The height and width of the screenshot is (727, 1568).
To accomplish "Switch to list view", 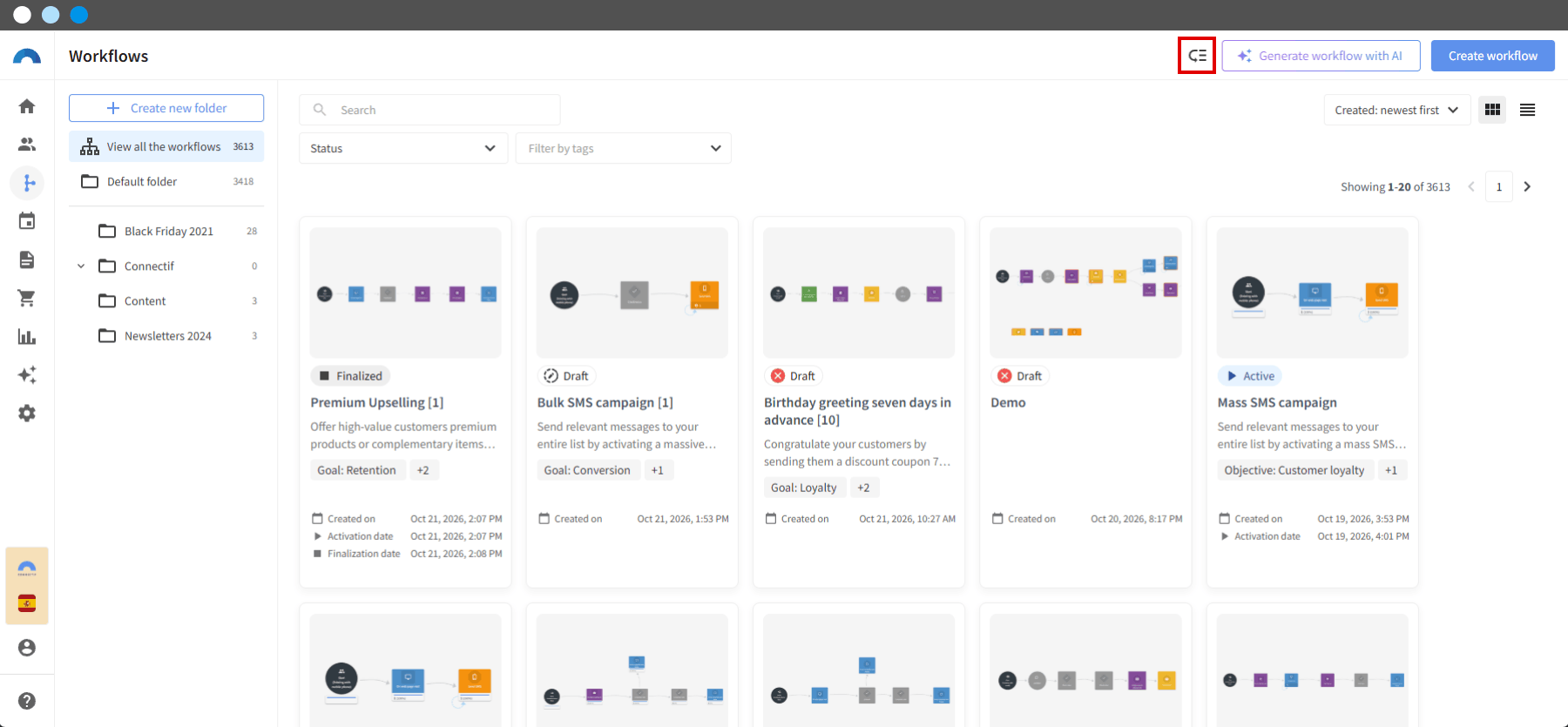I will 1527,110.
